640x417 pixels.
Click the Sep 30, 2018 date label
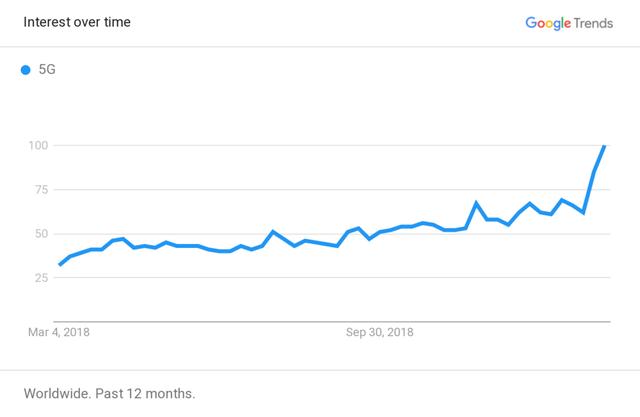pos(380,332)
